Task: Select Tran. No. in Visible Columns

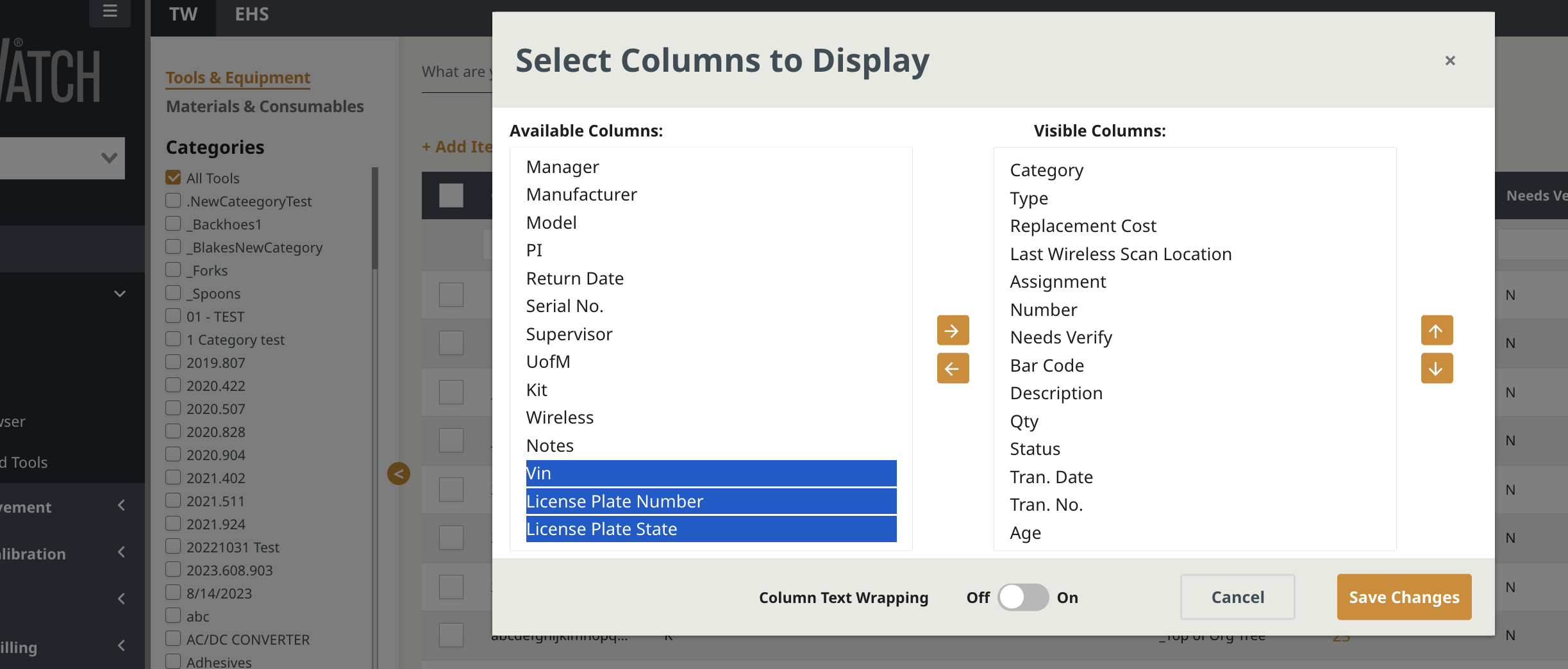Action: (1195, 505)
